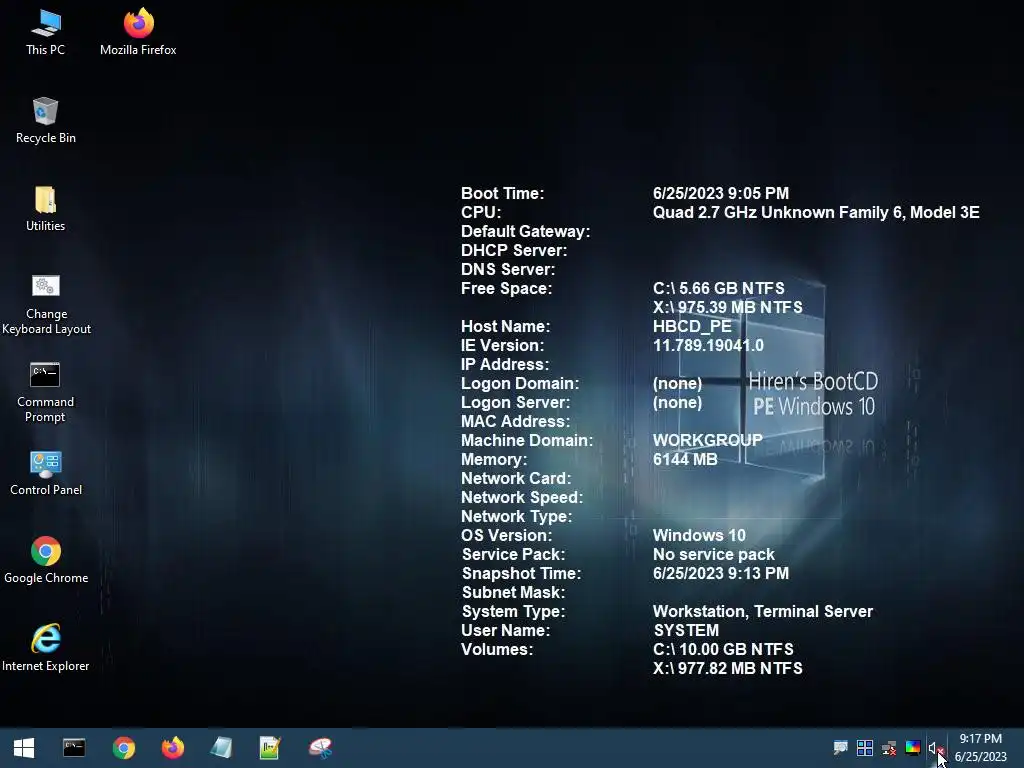The image size is (1024, 768).
Task: Click the monitor tray icon
Action: [x=840, y=747]
